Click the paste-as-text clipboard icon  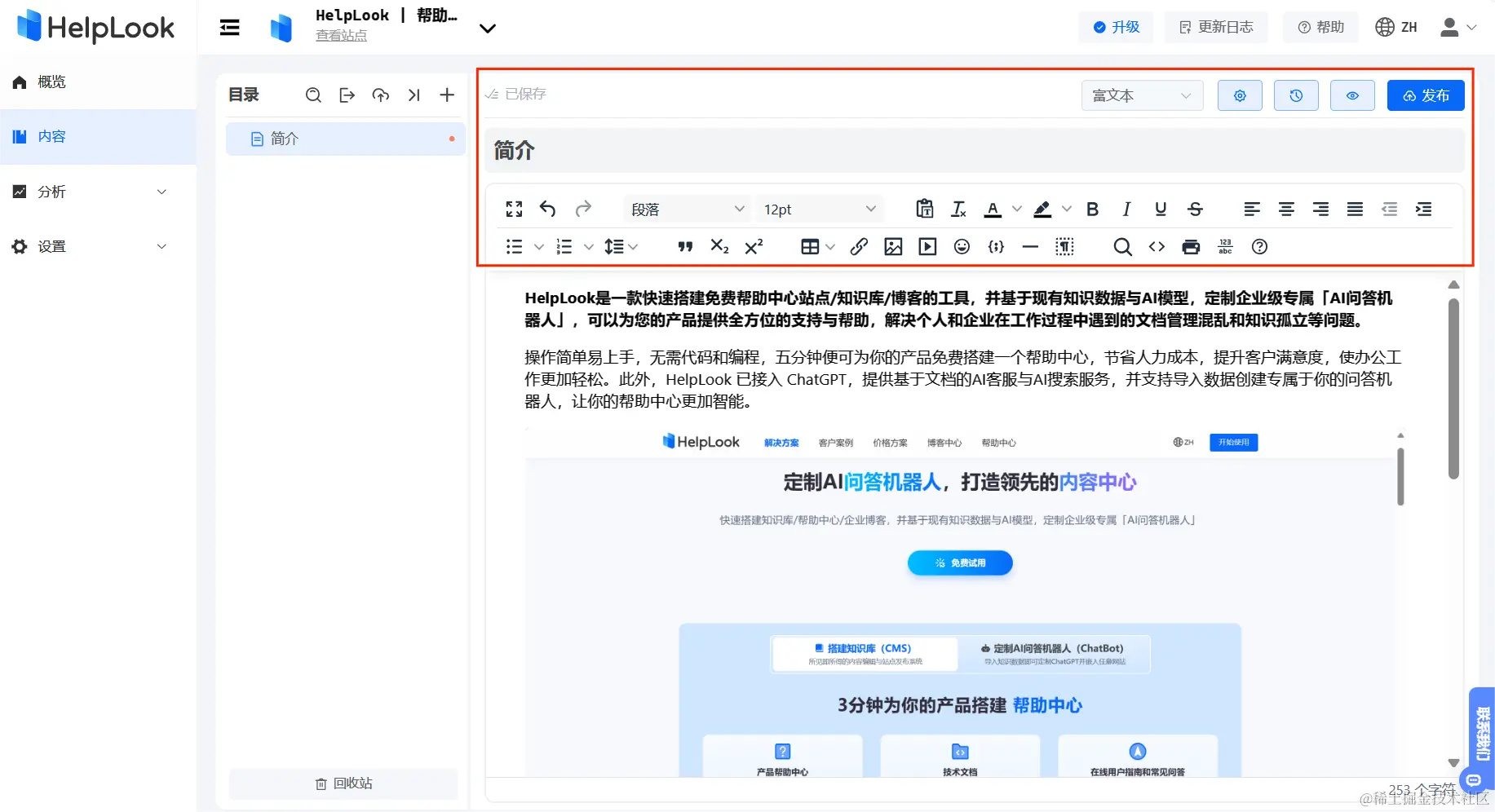[925, 210]
